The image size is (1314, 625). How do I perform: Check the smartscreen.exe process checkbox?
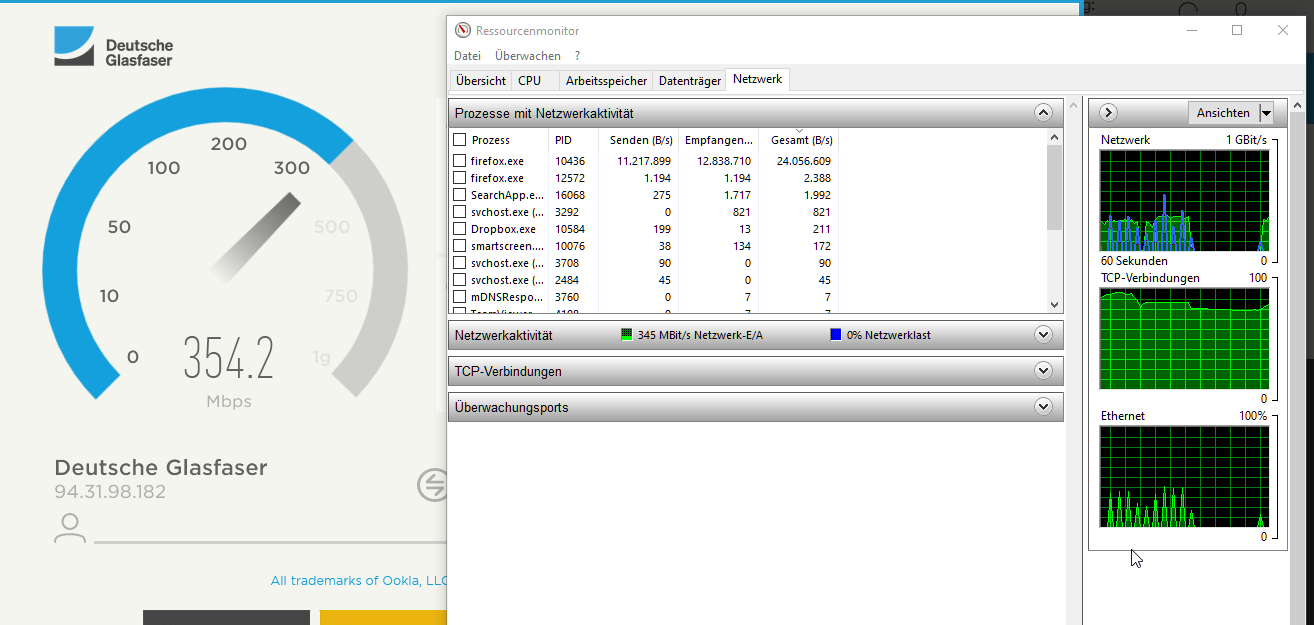[459, 246]
